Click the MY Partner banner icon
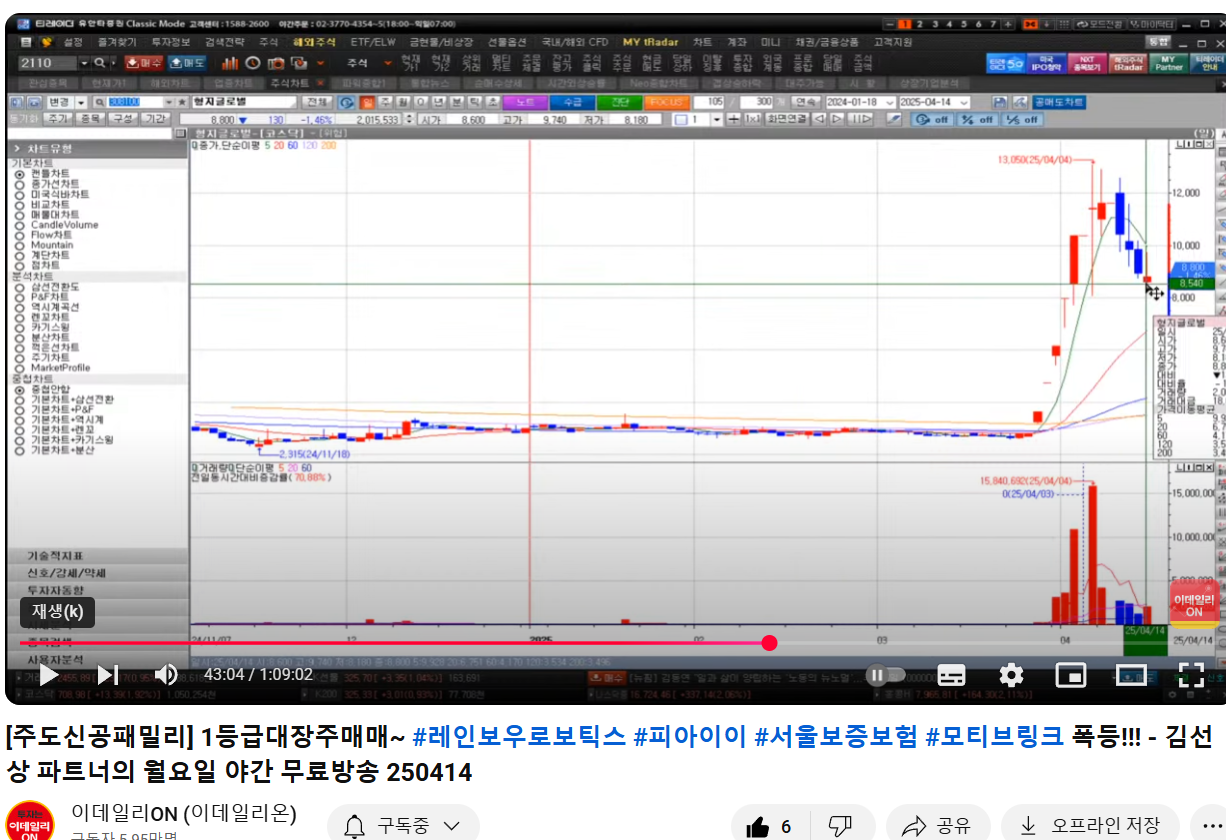Screen dimensions: 1226x840 [x=1167, y=63]
